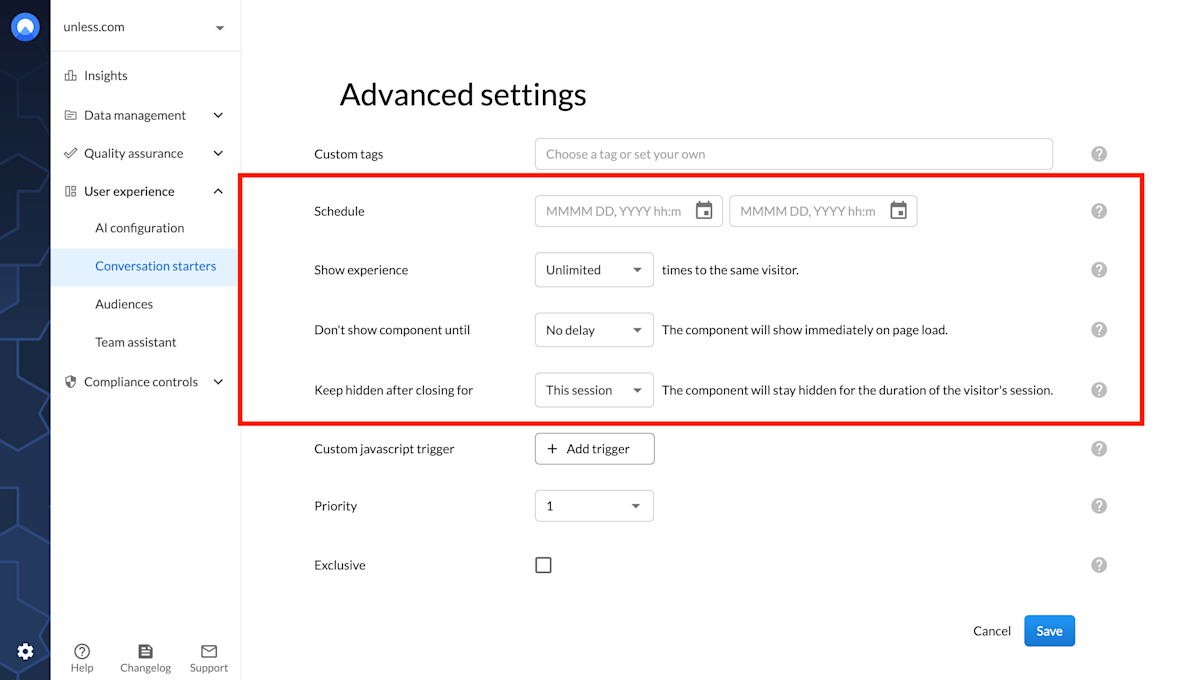
Task: Open the AI configuration page
Action: (x=139, y=227)
